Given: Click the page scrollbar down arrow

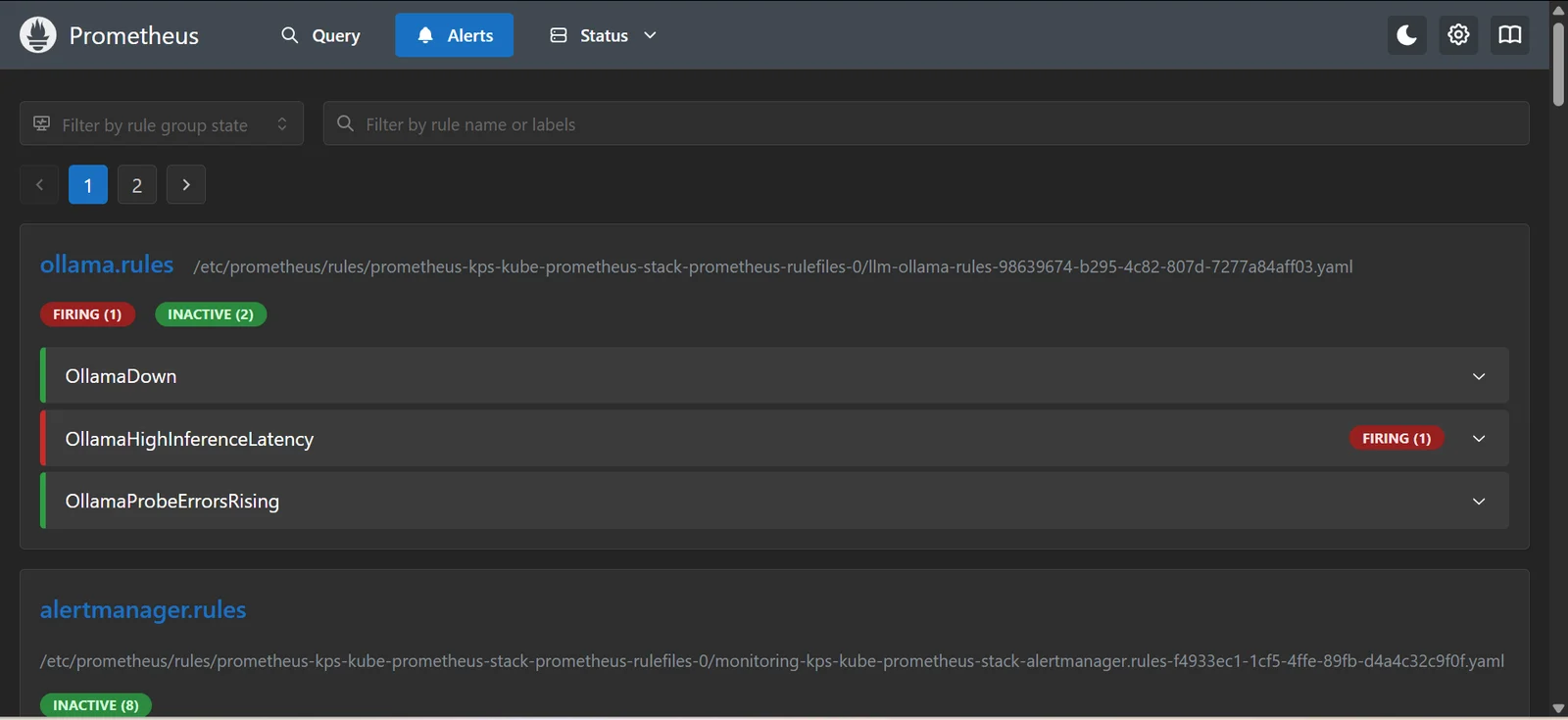Looking at the screenshot, I should pyautogui.click(x=1558, y=708).
